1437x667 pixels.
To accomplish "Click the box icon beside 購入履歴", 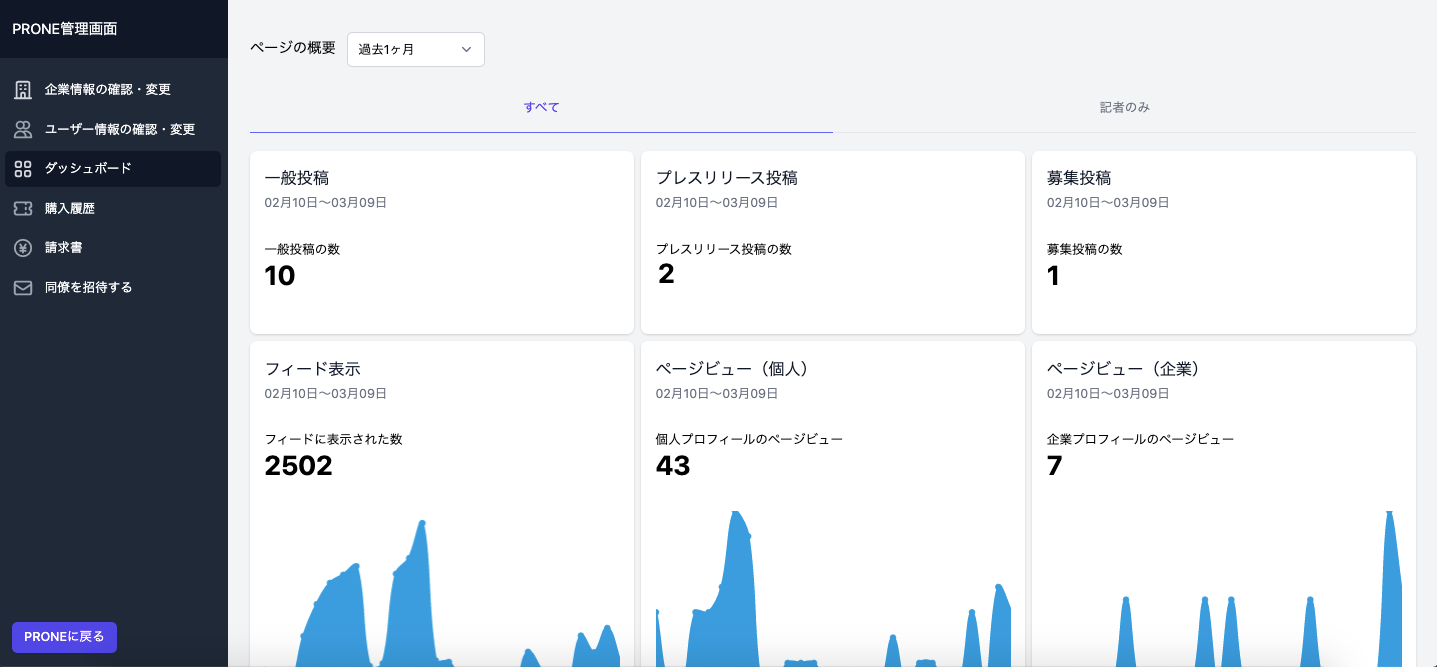I will pos(23,208).
